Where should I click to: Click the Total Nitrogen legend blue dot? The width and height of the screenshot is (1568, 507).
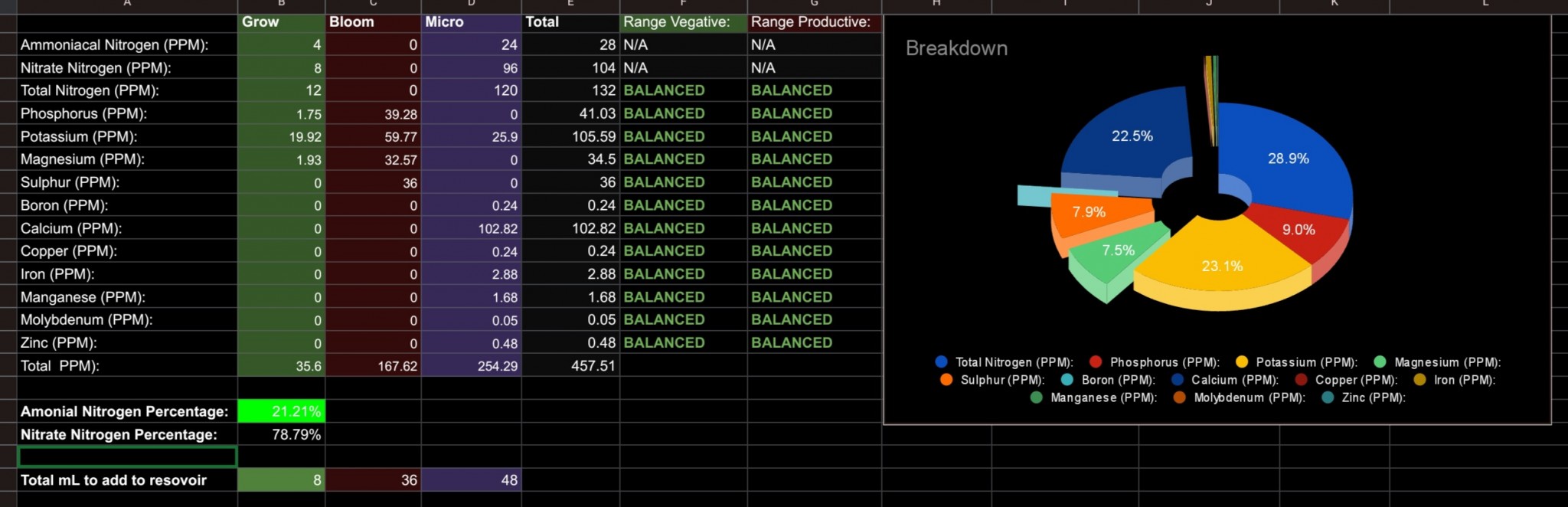(941, 362)
